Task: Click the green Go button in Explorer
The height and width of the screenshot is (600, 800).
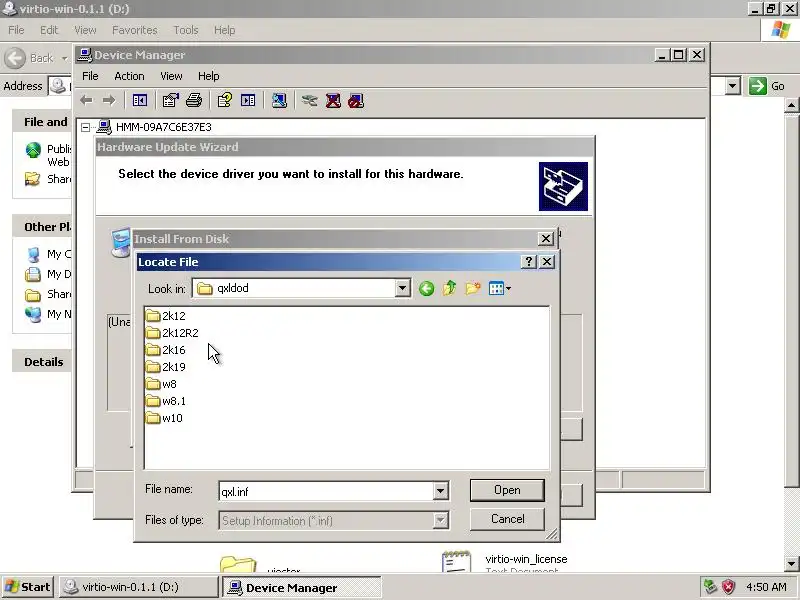Action: (767, 86)
